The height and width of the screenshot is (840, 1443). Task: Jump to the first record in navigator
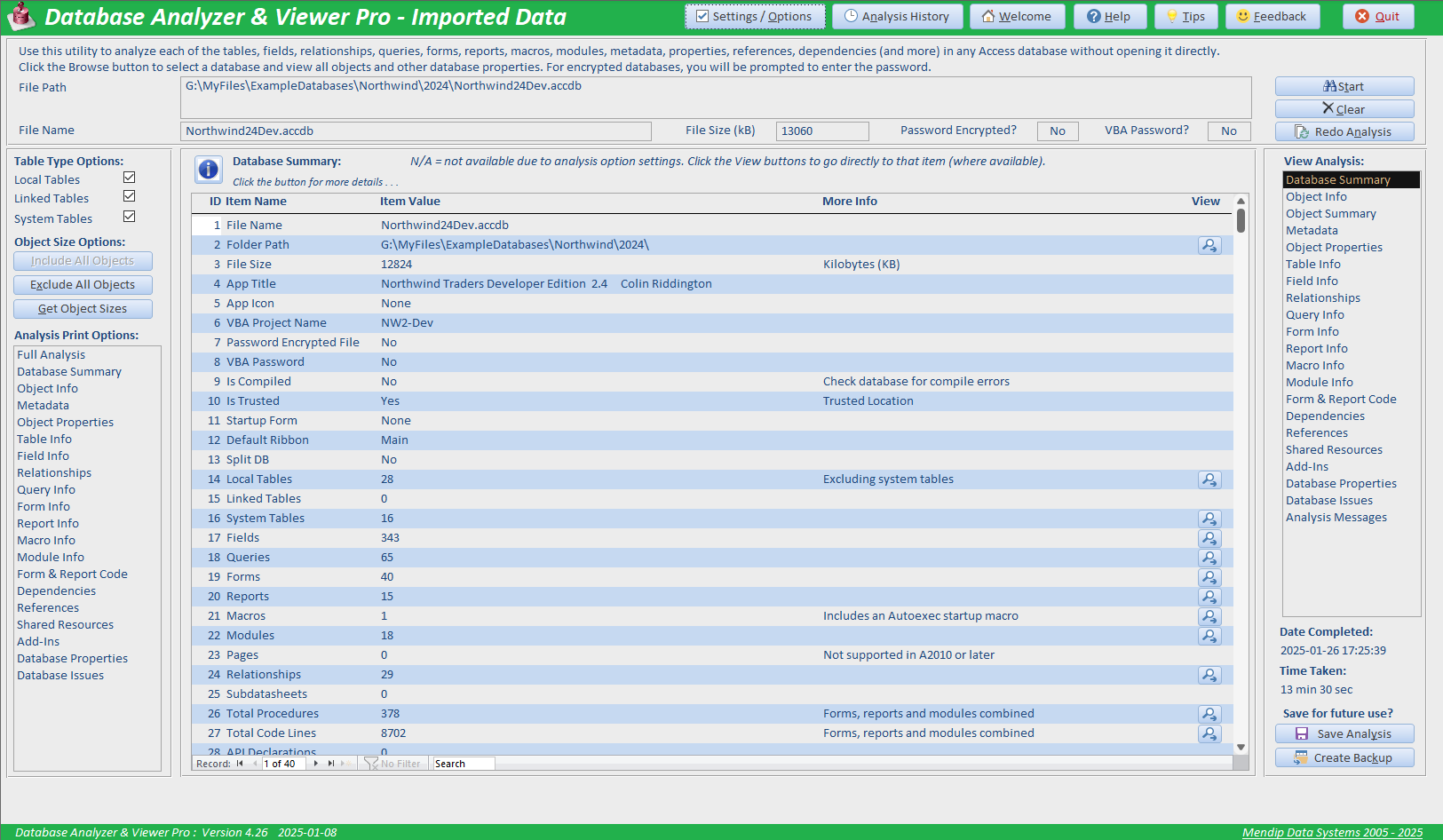click(x=240, y=764)
